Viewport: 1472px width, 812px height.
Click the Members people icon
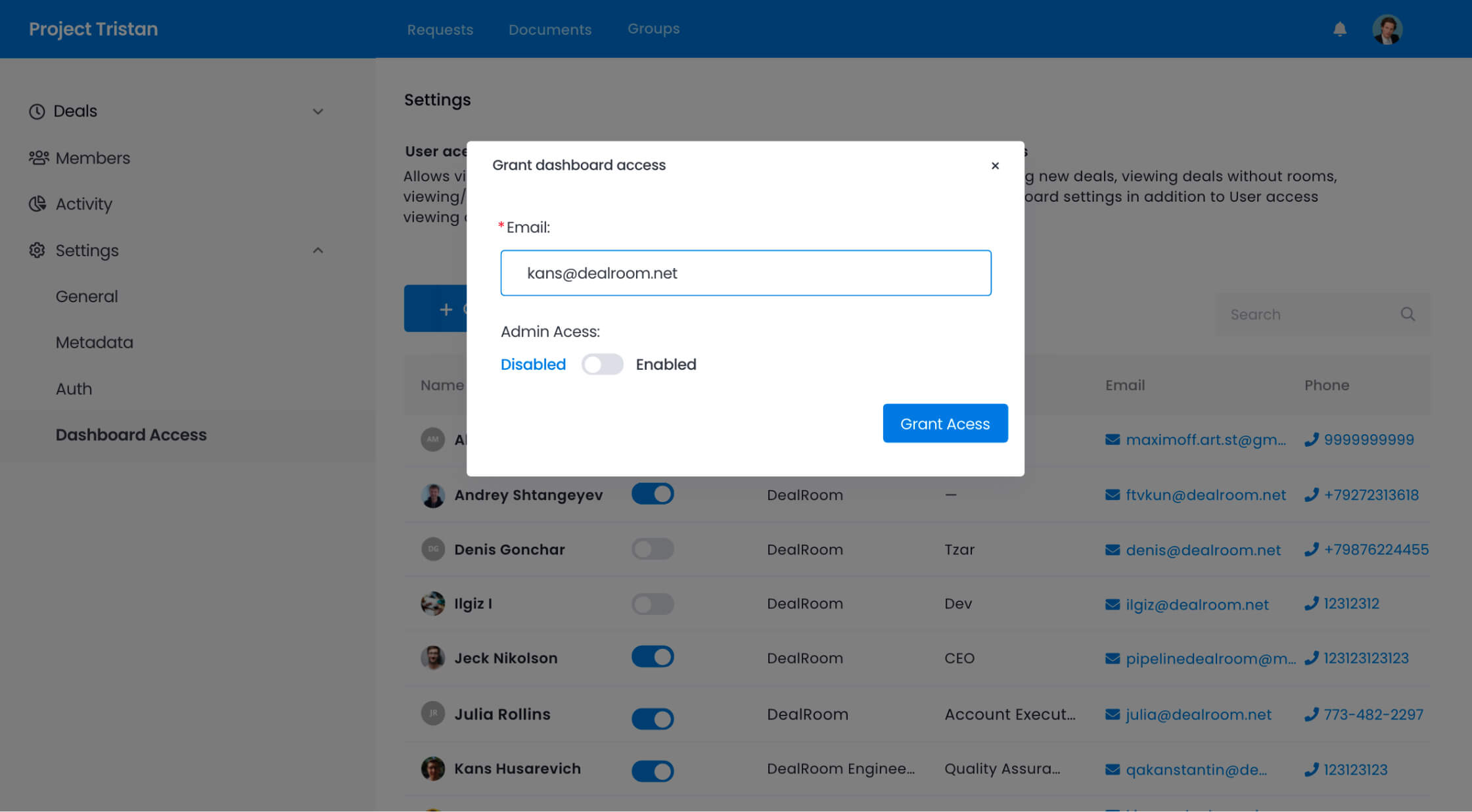click(39, 158)
